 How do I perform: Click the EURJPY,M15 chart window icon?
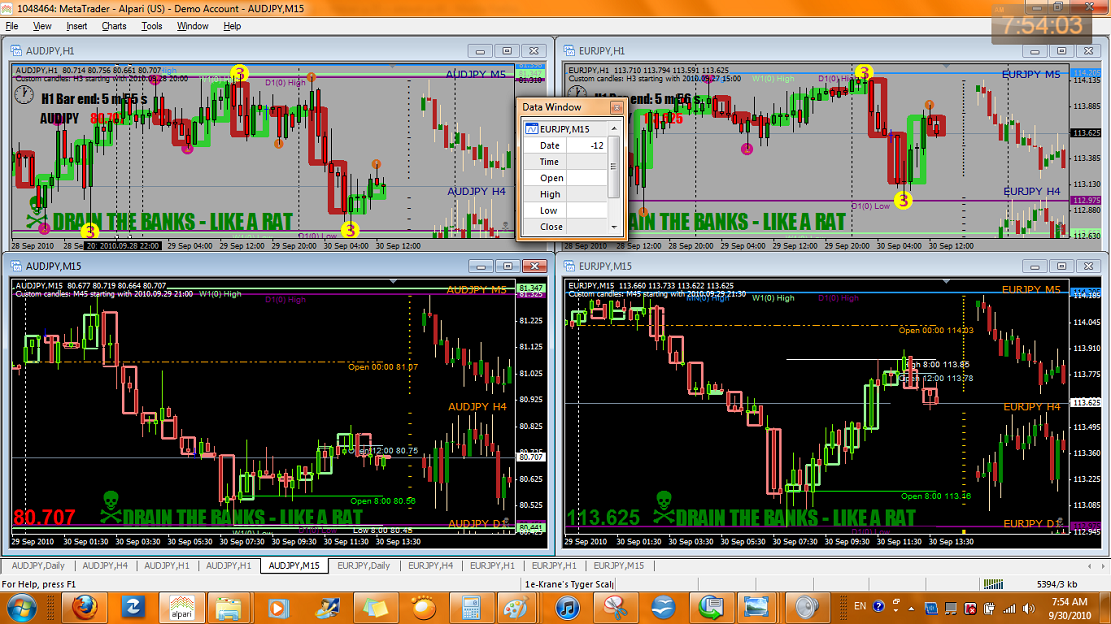(x=569, y=266)
